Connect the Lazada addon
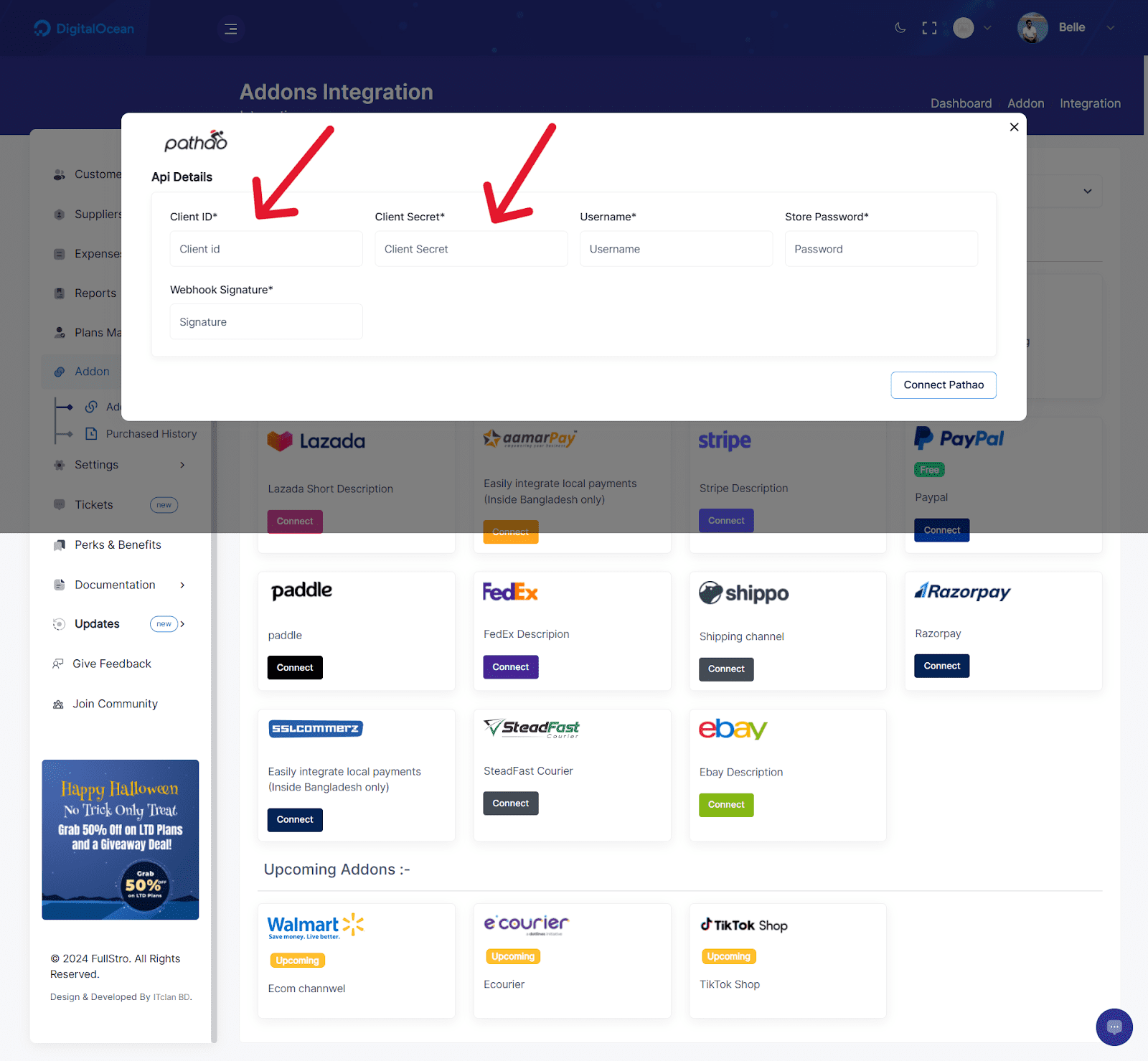The height and width of the screenshot is (1061, 1148). tap(295, 522)
